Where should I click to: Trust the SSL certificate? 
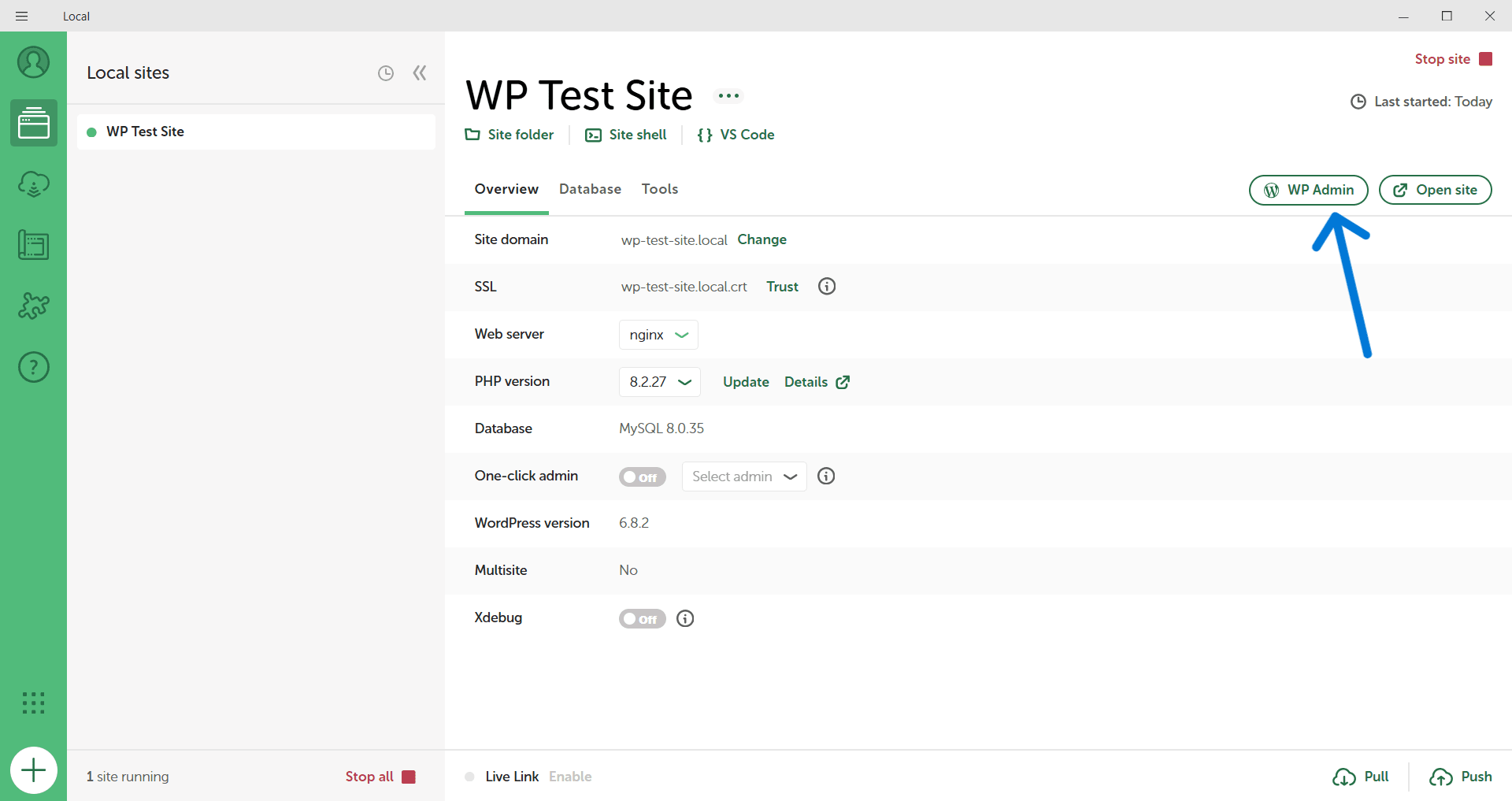(x=782, y=287)
